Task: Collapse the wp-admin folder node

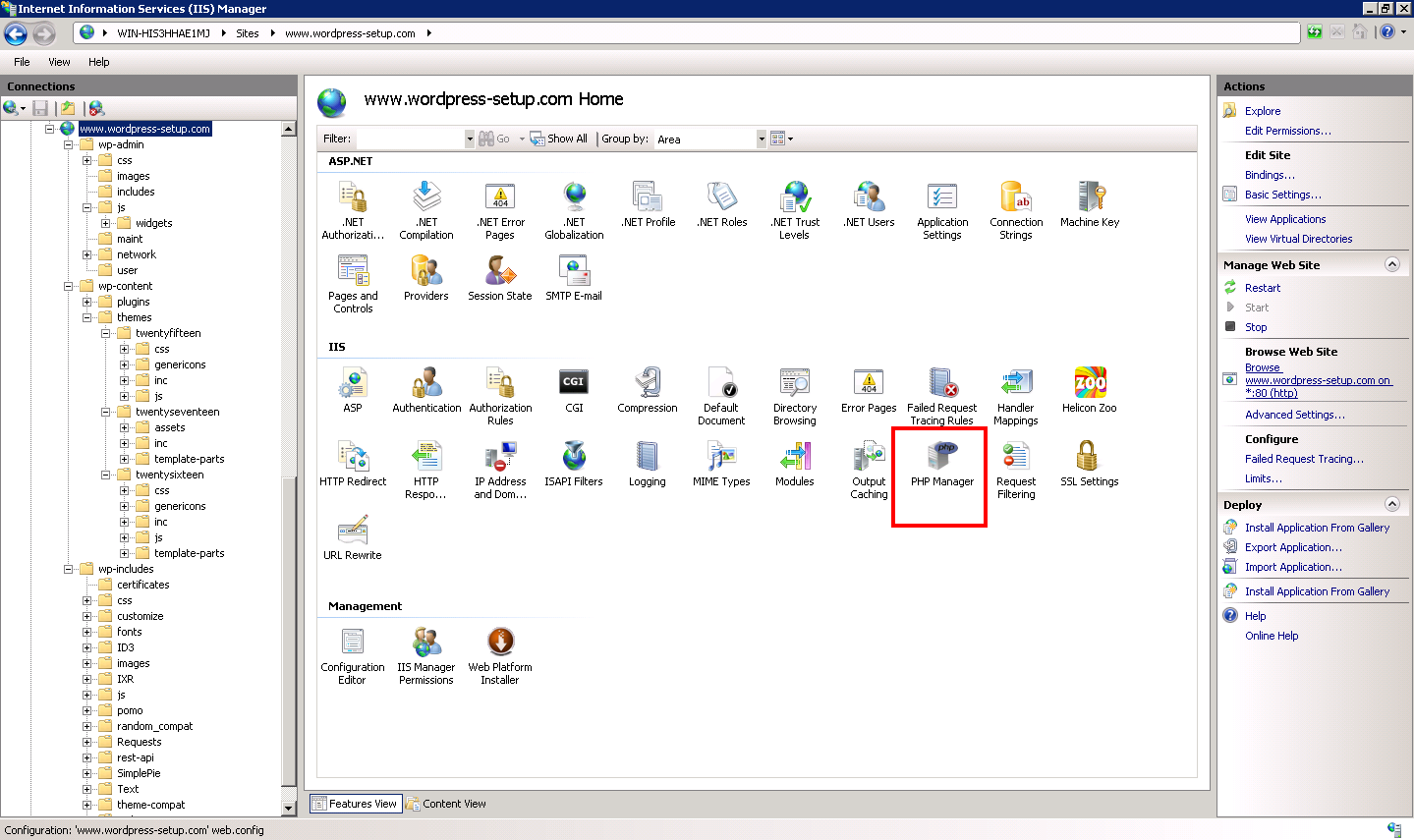Action: [68, 144]
